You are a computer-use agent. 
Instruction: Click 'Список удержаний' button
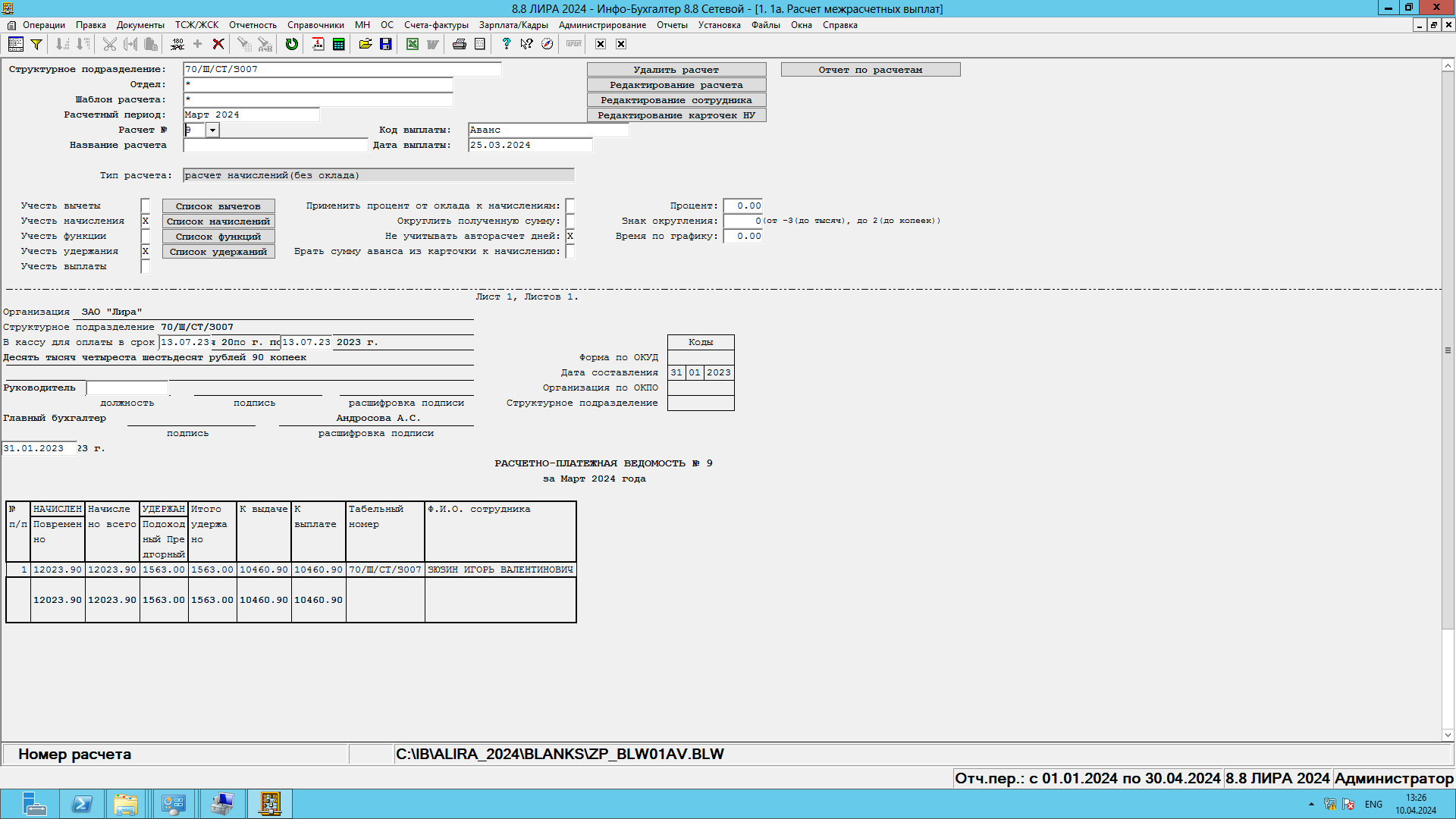[x=218, y=252]
